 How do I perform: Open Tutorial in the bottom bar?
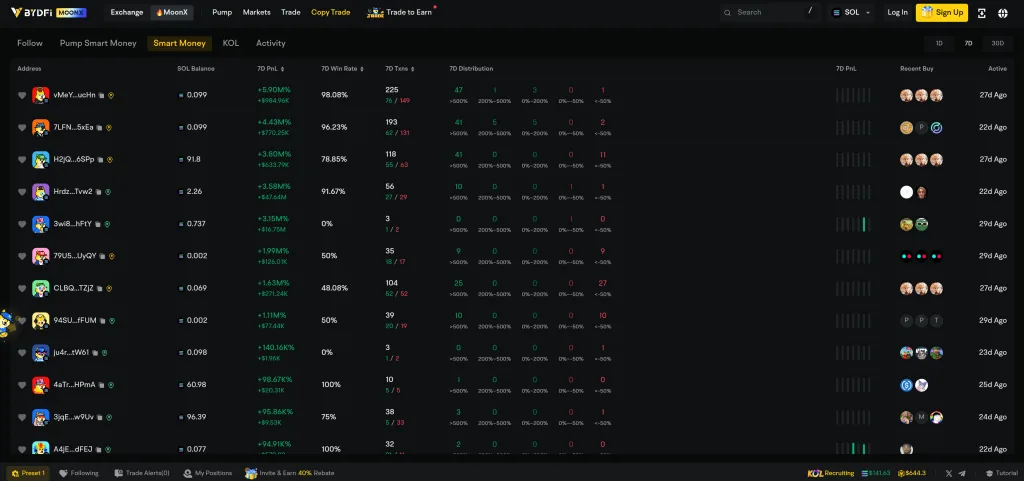tap(1001, 473)
